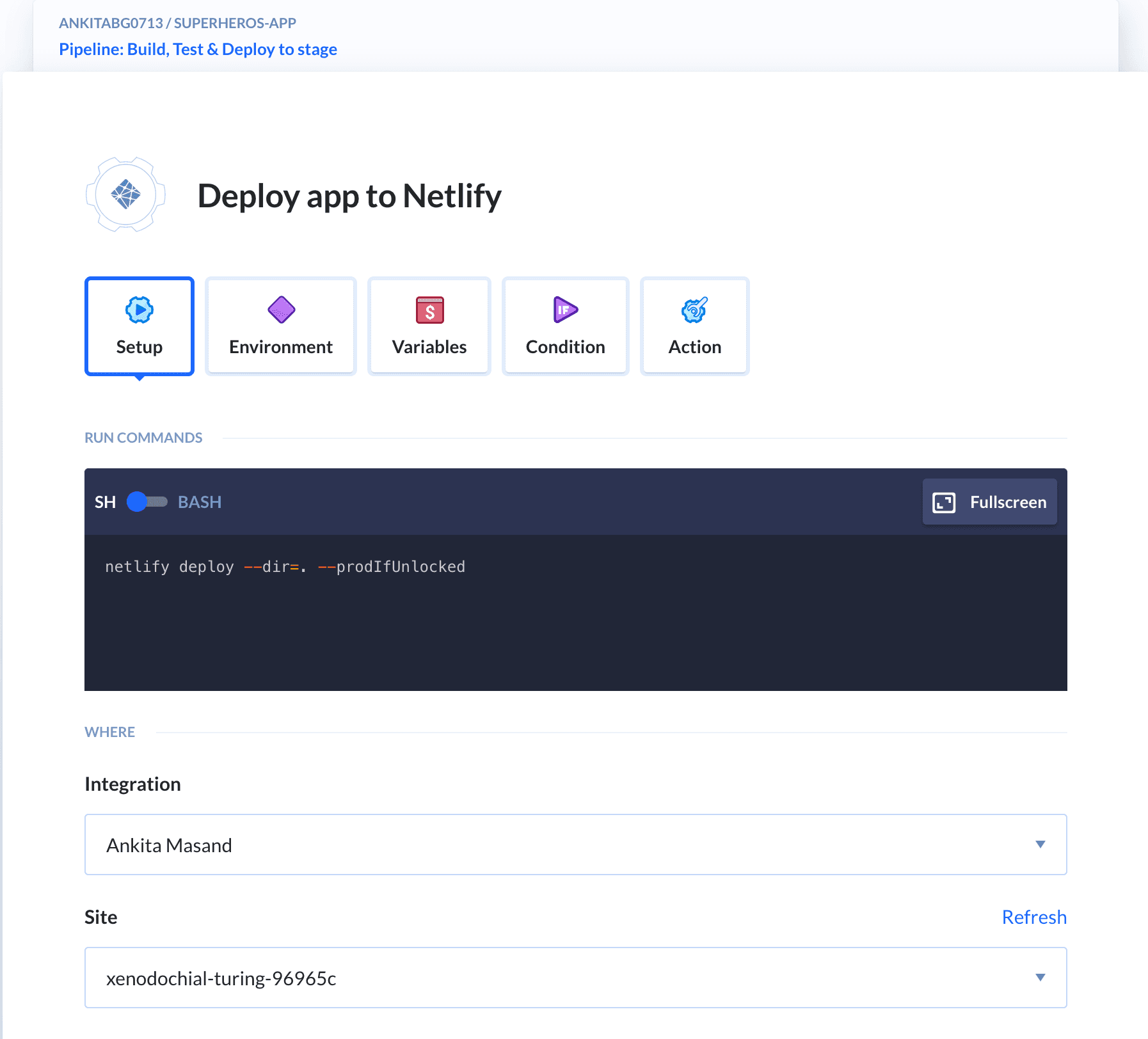Click the ANKITABG0713 / SUPERHEROS-APP breadcrumb

tap(177, 22)
